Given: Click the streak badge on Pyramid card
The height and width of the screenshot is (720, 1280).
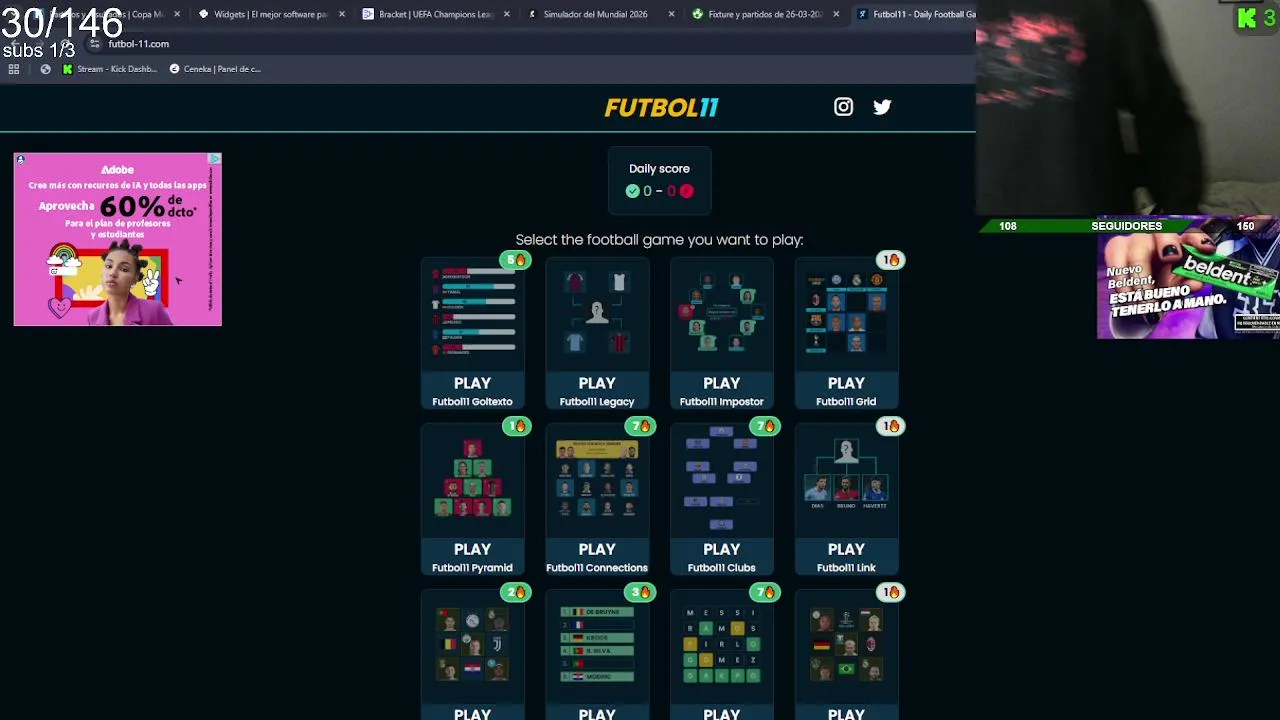Looking at the screenshot, I should click(x=516, y=426).
